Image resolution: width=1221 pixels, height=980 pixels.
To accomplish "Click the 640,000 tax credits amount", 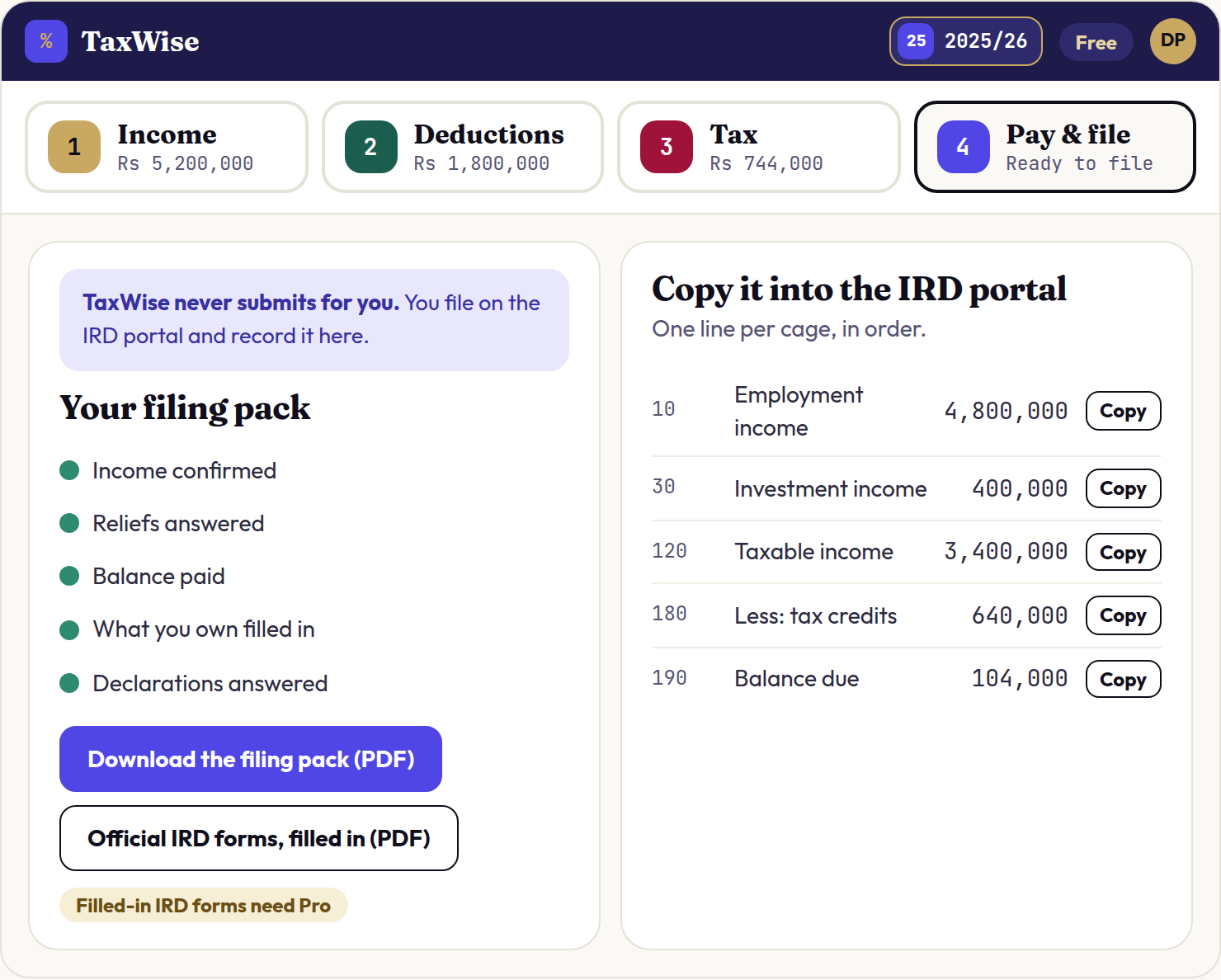I will click(x=1020, y=615).
